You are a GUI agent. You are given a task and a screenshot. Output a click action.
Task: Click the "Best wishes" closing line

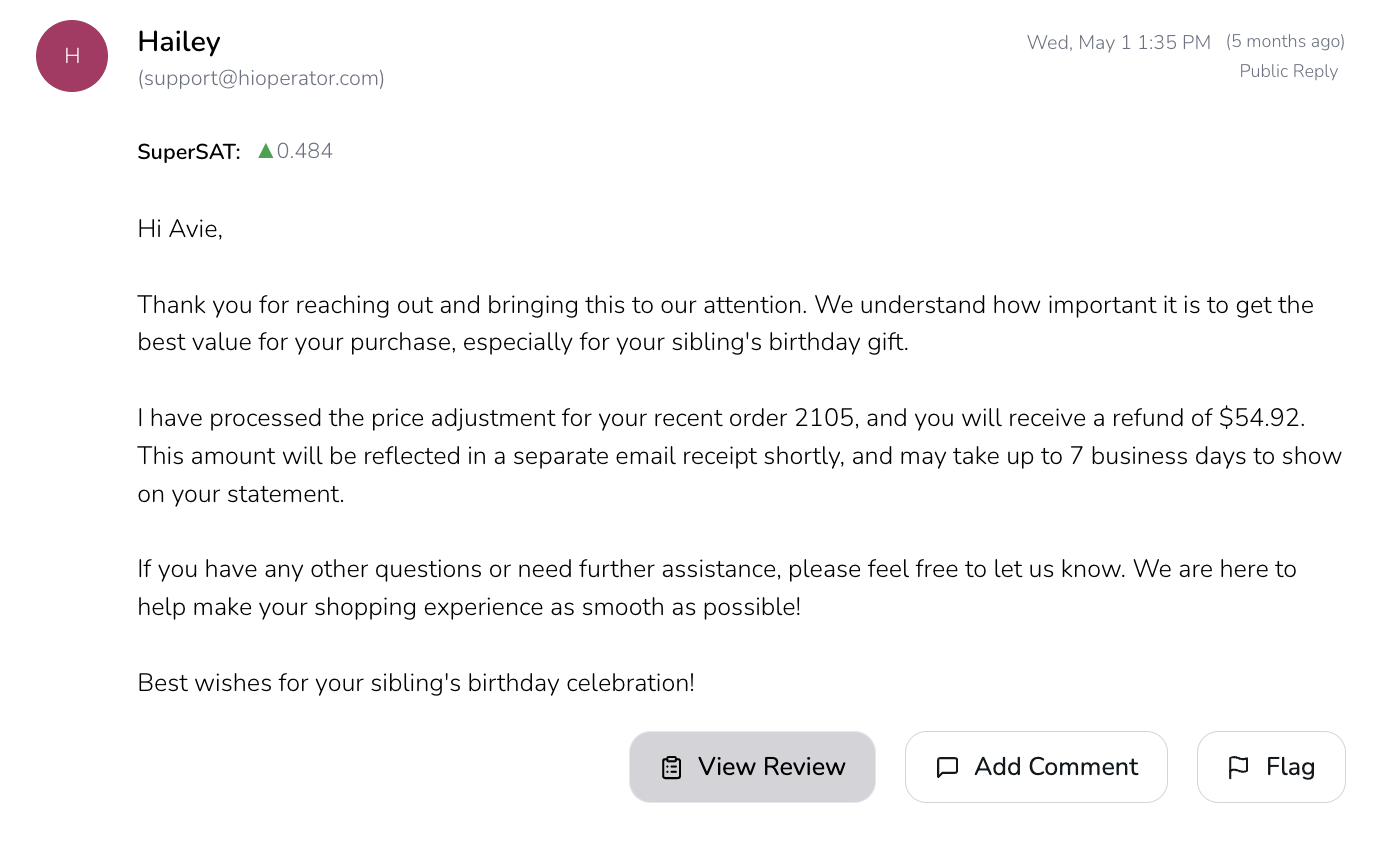coord(416,683)
